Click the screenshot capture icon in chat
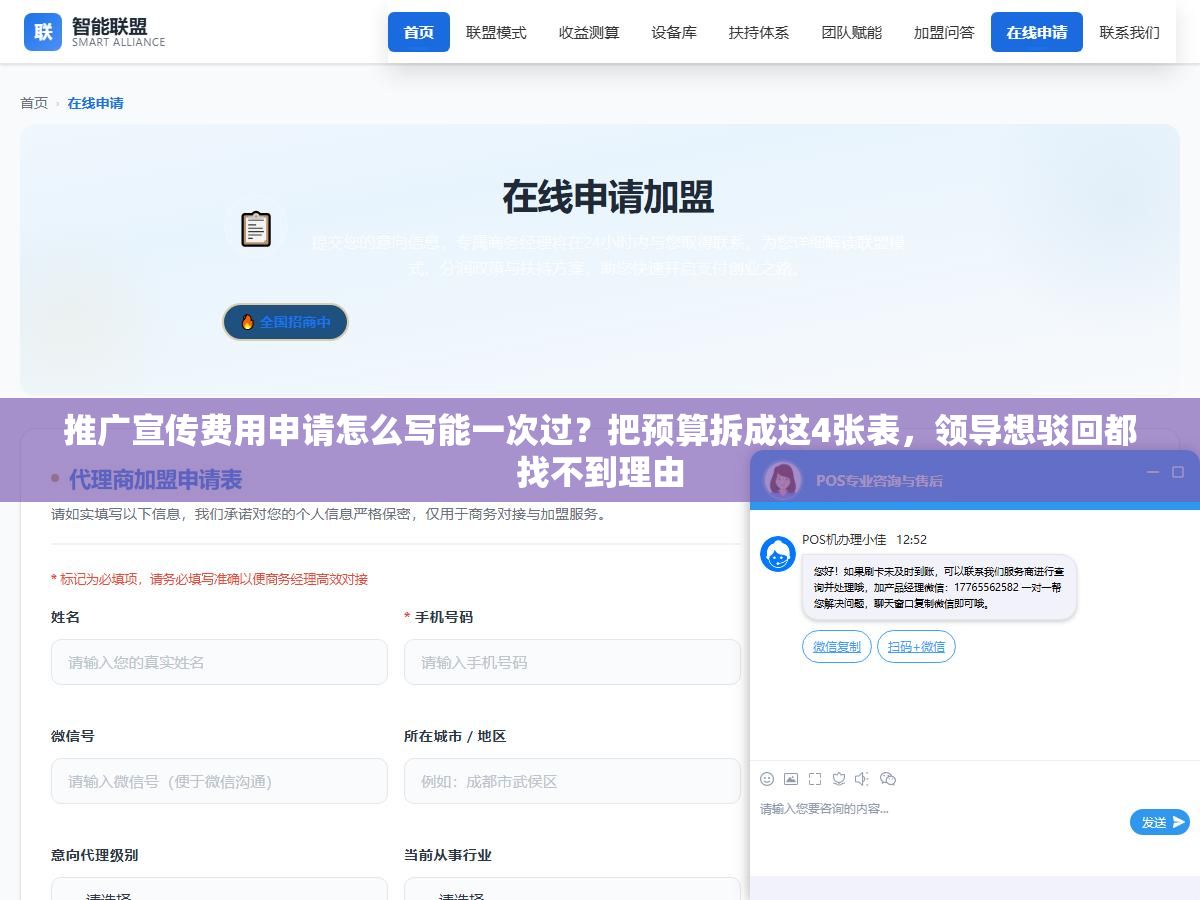1200x900 pixels. coord(815,778)
